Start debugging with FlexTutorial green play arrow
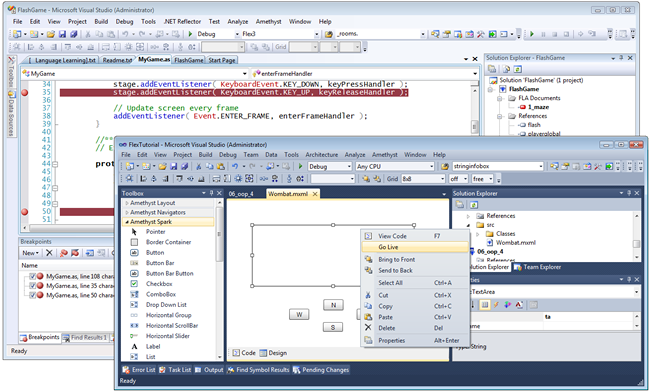Screen dimensions: 650x392 (x=301, y=167)
